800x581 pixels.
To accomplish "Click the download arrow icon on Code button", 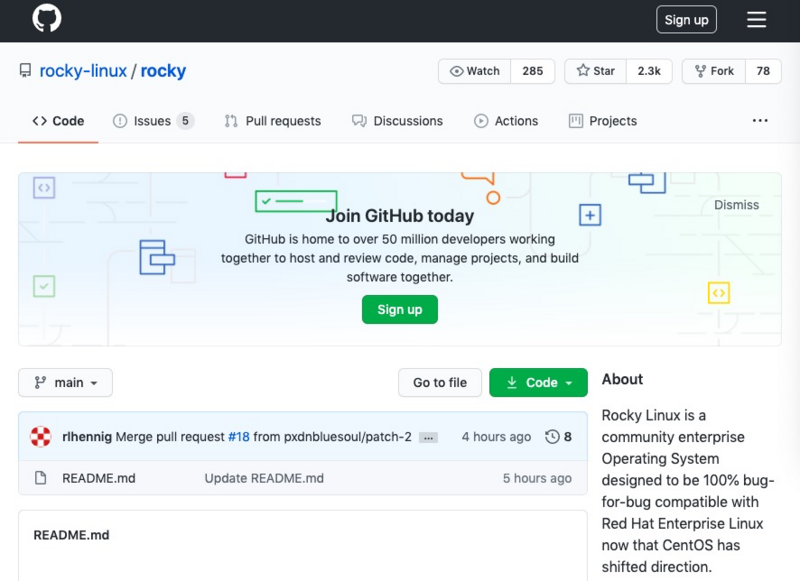I will 512,383.
